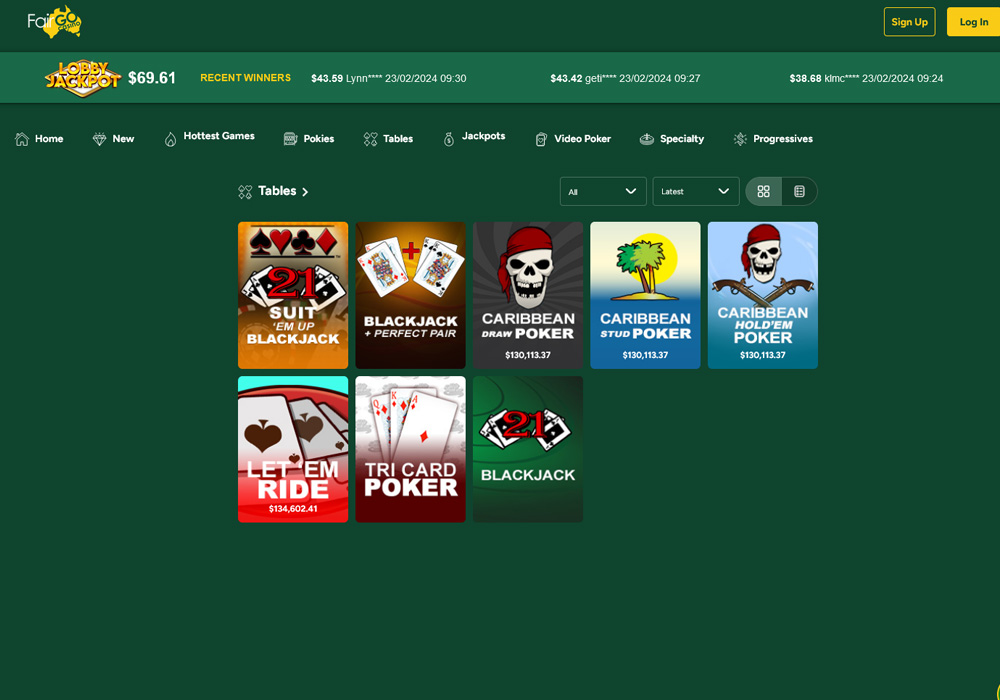
Task: Open the All filter dropdown
Action: tap(603, 191)
